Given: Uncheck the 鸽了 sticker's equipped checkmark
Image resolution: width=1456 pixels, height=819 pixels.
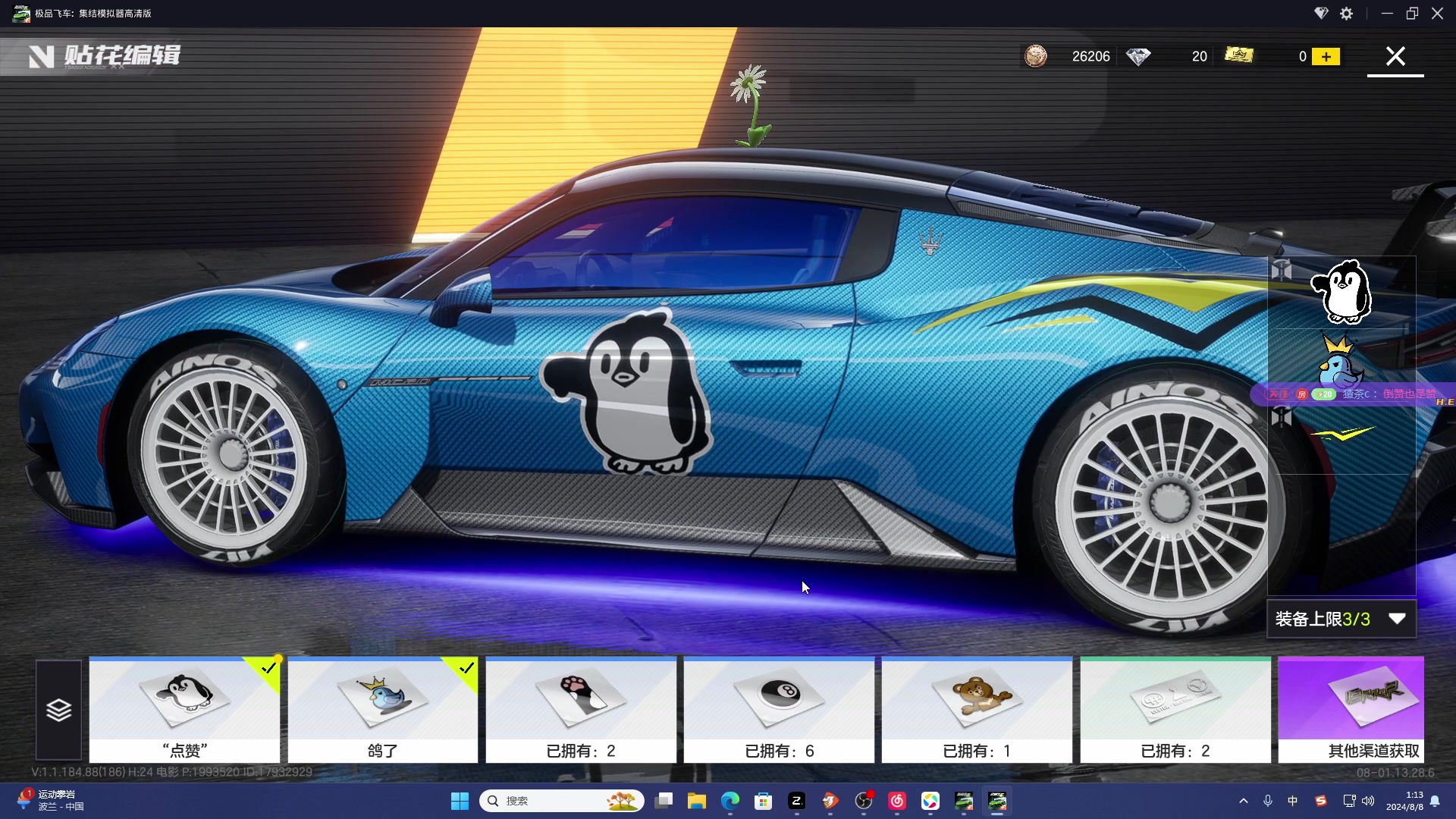Looking at the screenshot, I should [x=466, y=668].
